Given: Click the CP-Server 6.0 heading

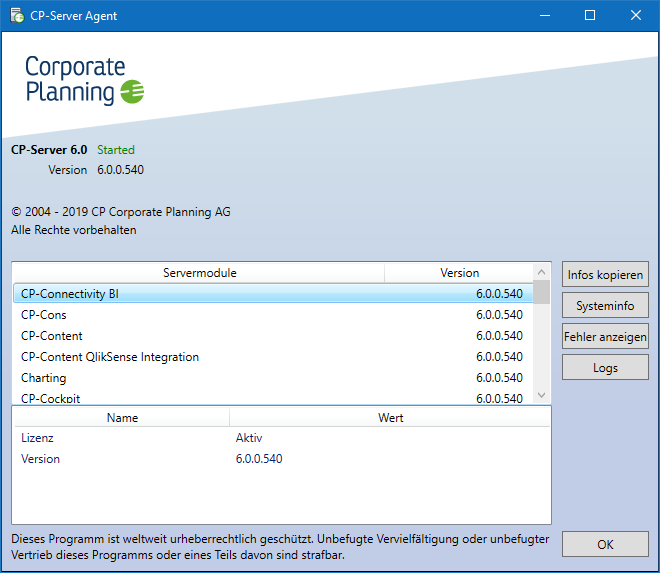Looking at the screenshot, I should 49,150.
